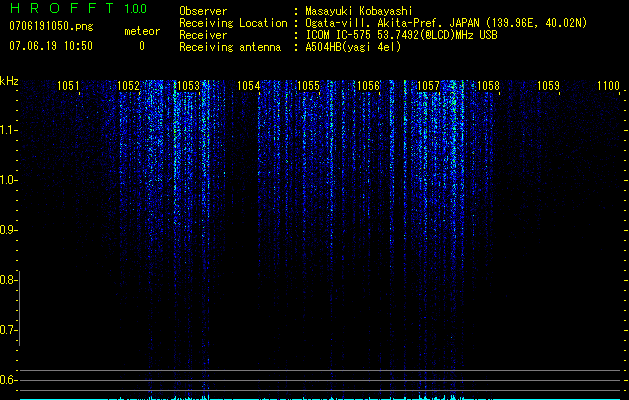
Task: Click time marker 1053 on the axis
Action: tap(188, 86)
